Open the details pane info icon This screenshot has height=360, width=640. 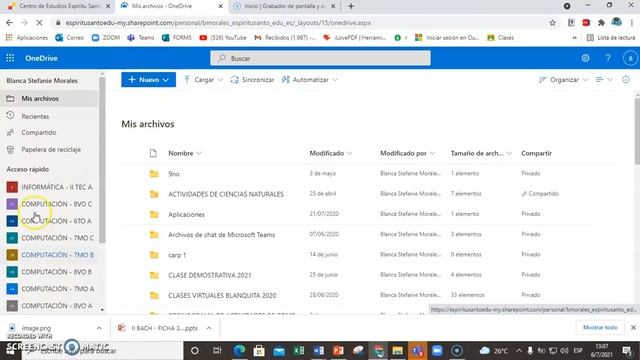[x=626, y=80]
